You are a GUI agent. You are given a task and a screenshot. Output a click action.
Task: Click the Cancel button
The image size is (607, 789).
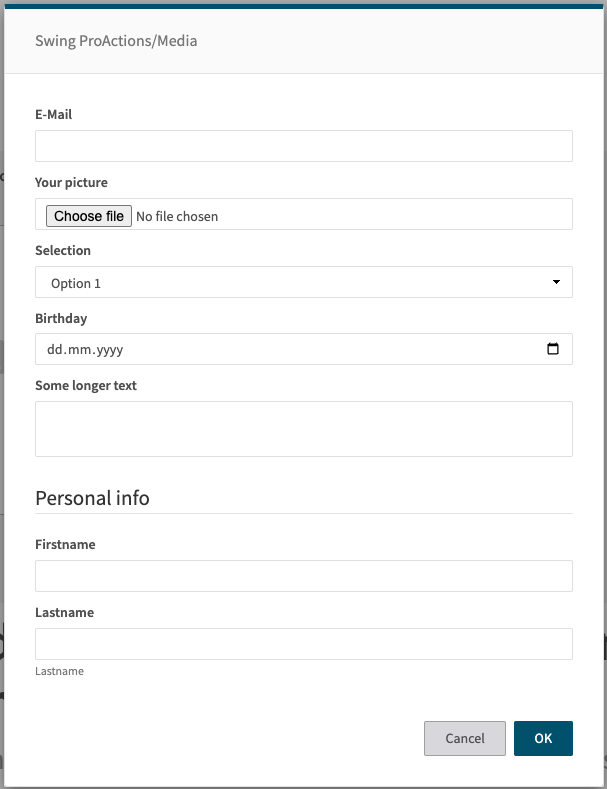[x=465, y=738]
